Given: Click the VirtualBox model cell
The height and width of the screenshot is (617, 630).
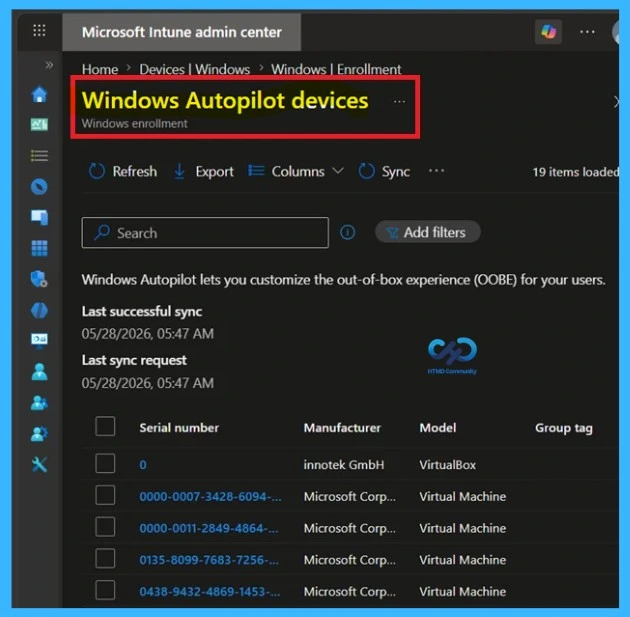Looking at the screenshot, I should coord(448,465).
